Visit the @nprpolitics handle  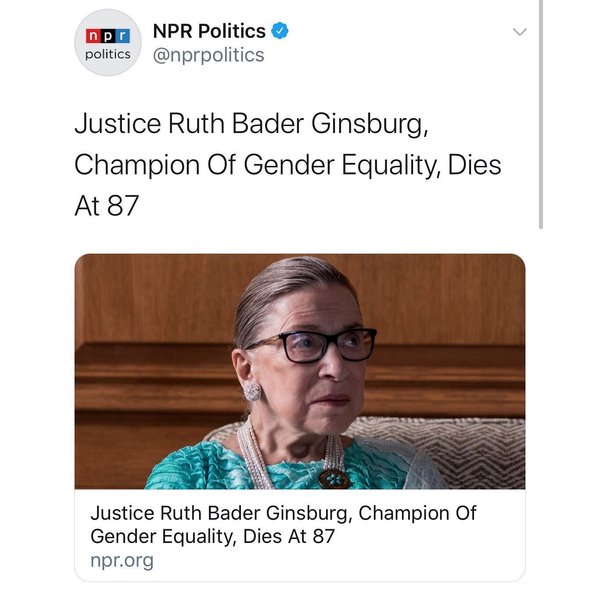[208, 55]
